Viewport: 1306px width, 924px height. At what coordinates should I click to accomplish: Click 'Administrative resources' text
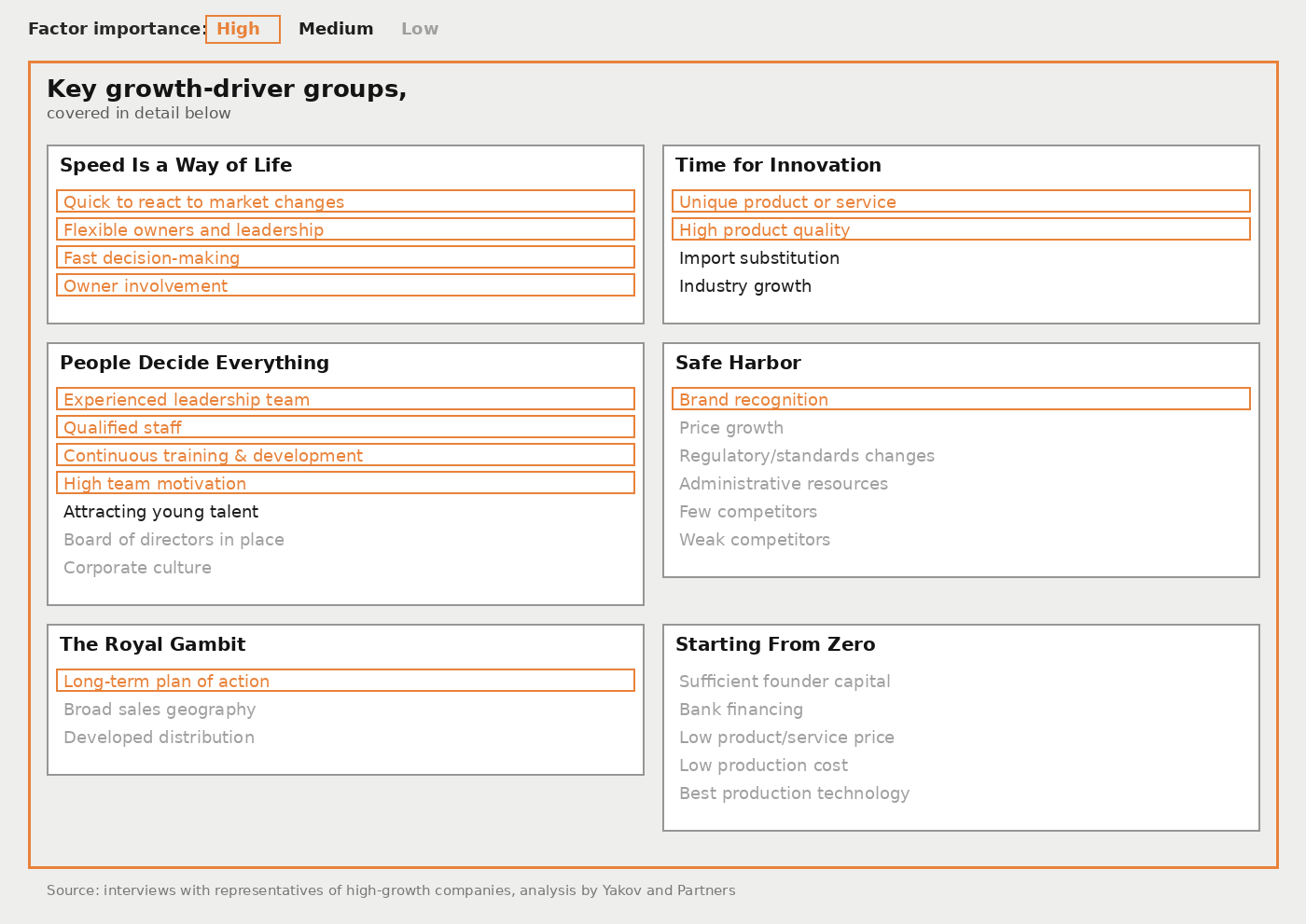784,484
